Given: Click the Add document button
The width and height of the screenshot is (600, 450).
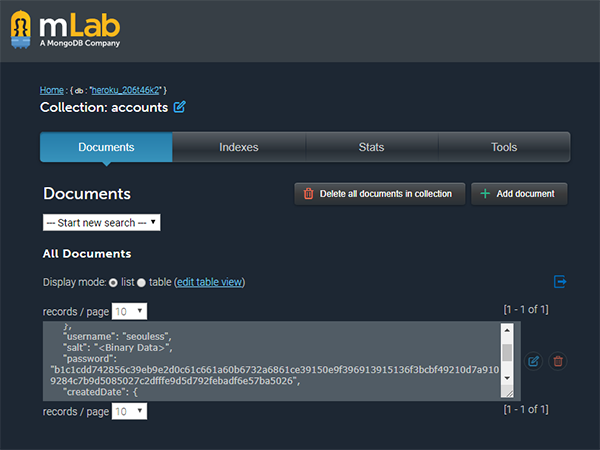Looking at the screenshot, I should click(519, 194).
